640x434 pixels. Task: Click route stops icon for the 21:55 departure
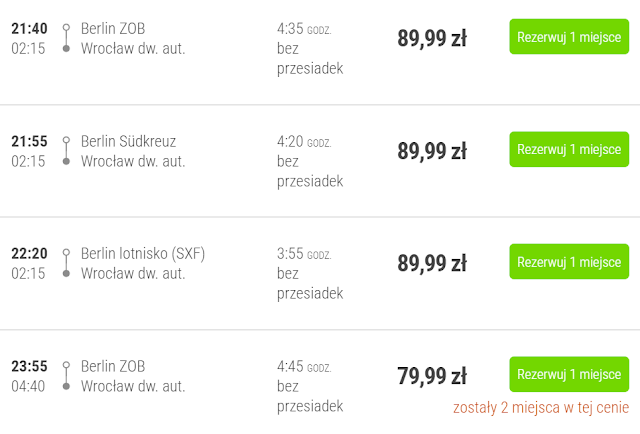pyautogui.click(x=66, y=151)
